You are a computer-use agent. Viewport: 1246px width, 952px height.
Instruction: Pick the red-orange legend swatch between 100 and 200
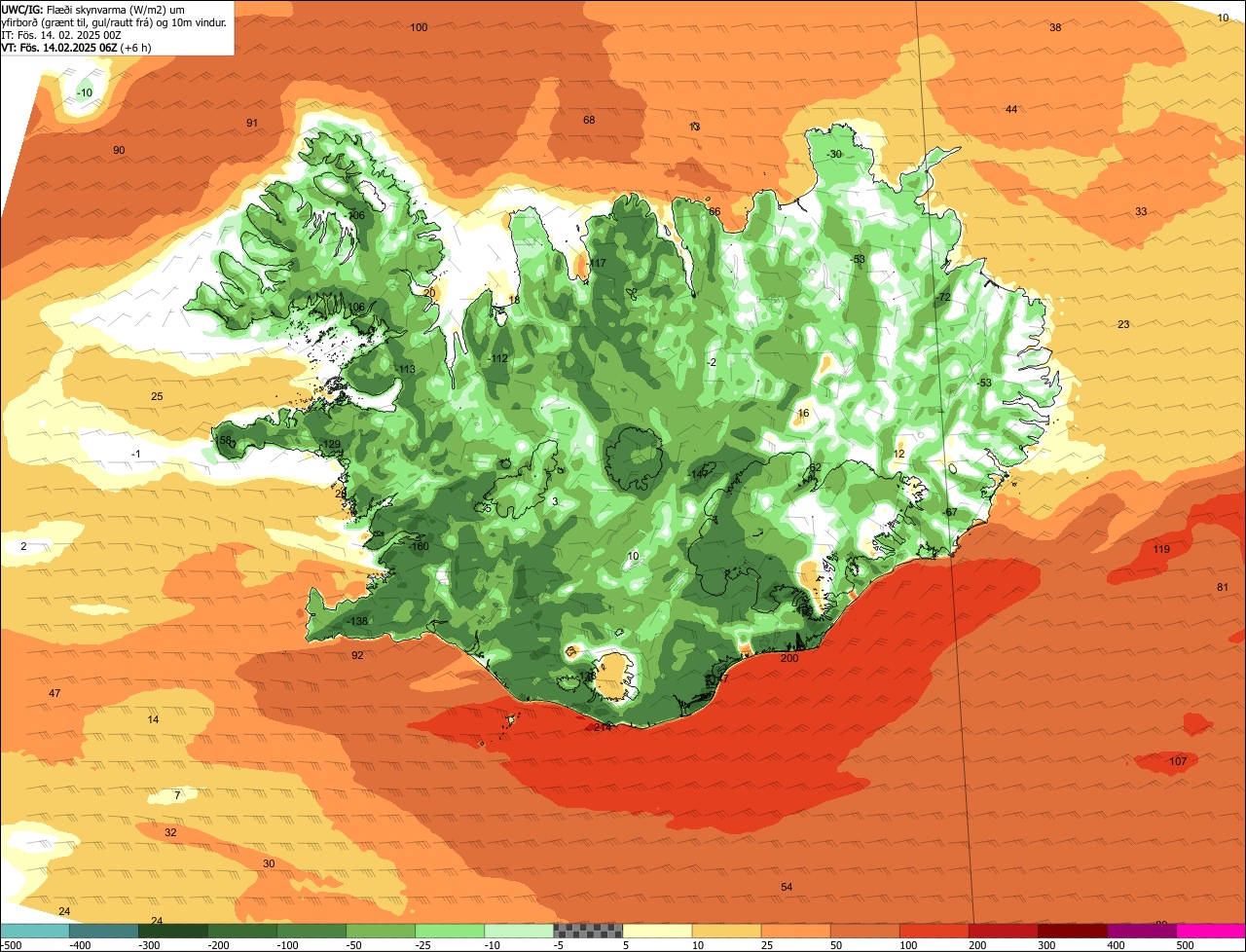(933, 931)
